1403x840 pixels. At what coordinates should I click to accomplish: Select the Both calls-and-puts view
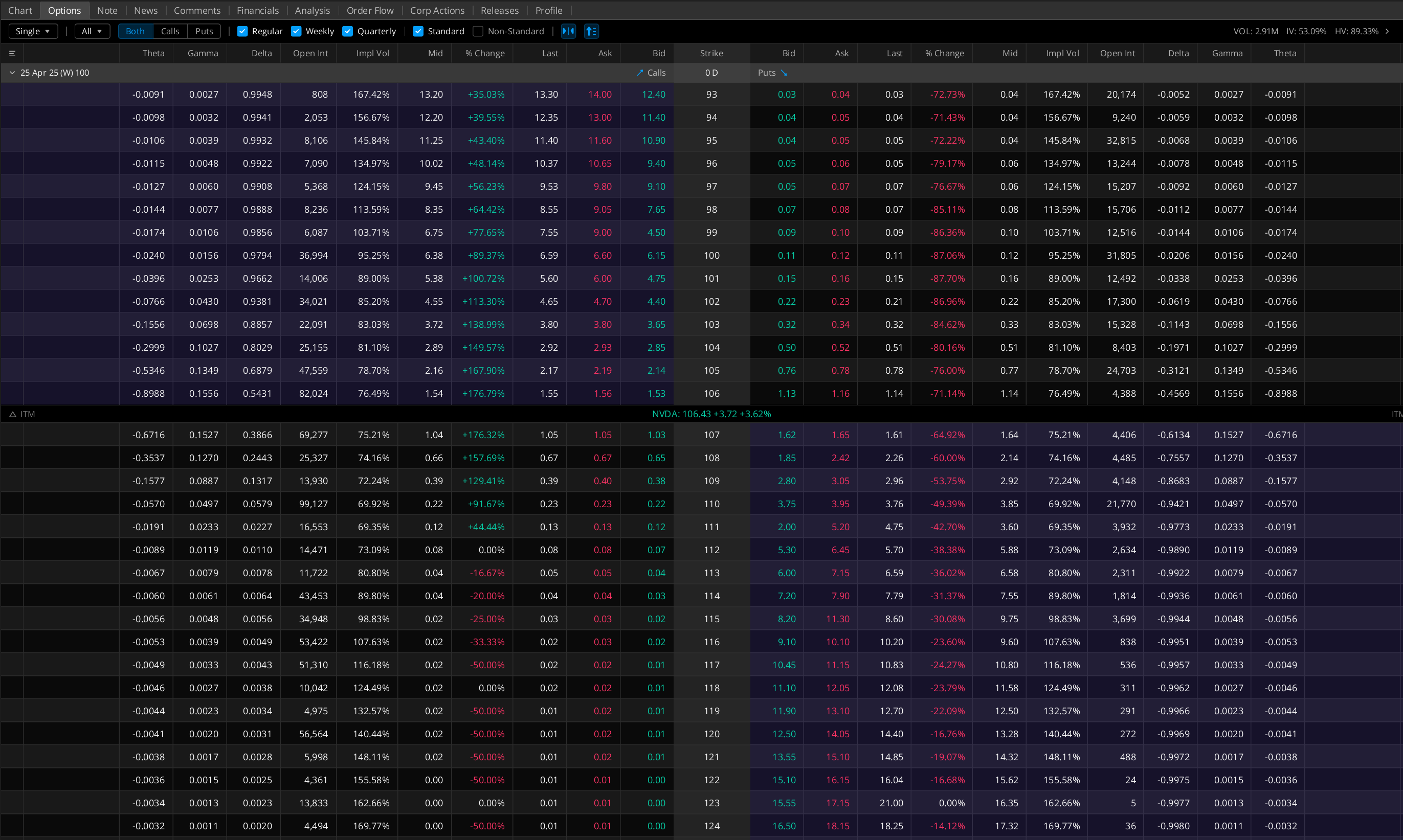click(x=136, y=31)
